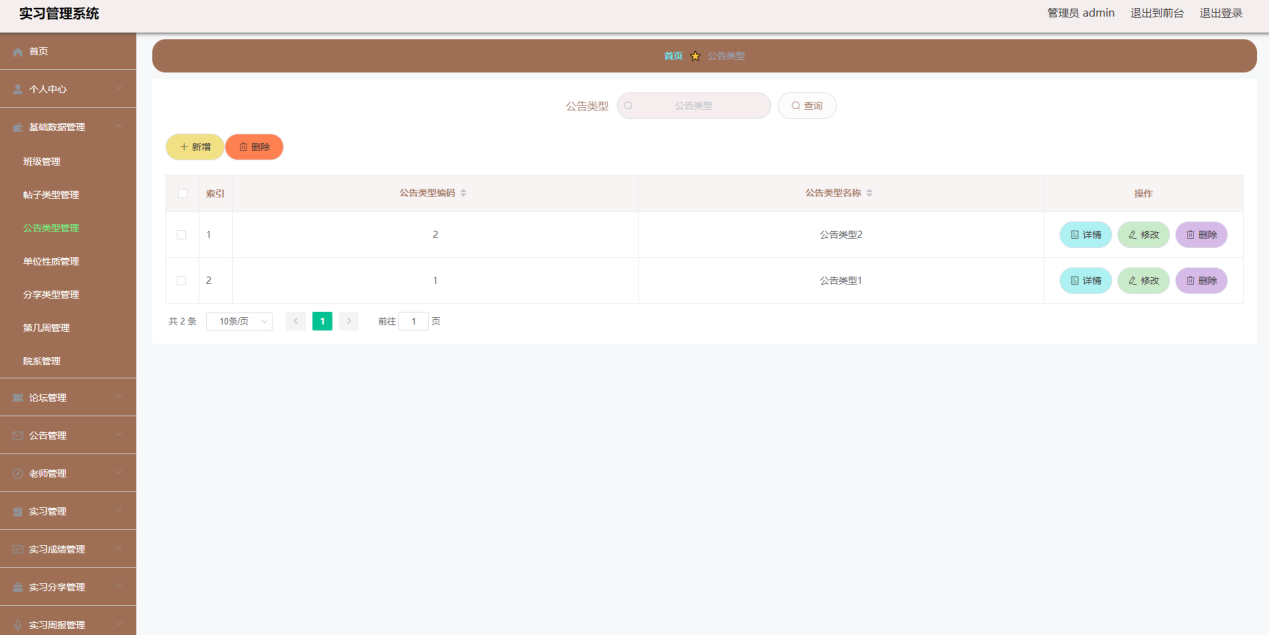
Task: Select the home icon beside 首页 in sidebar
Action: pos(17,50)
